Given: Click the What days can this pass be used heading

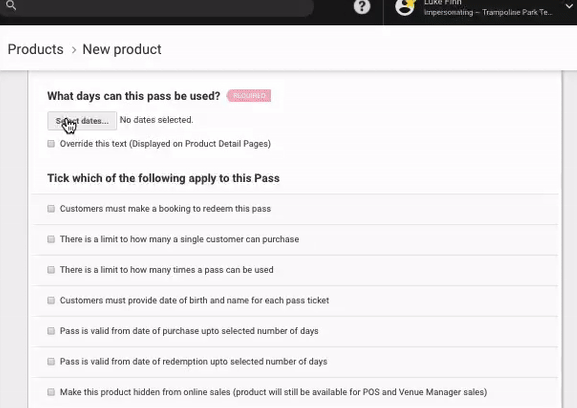Looking at the screenshot, I should [x=134, y=96].
